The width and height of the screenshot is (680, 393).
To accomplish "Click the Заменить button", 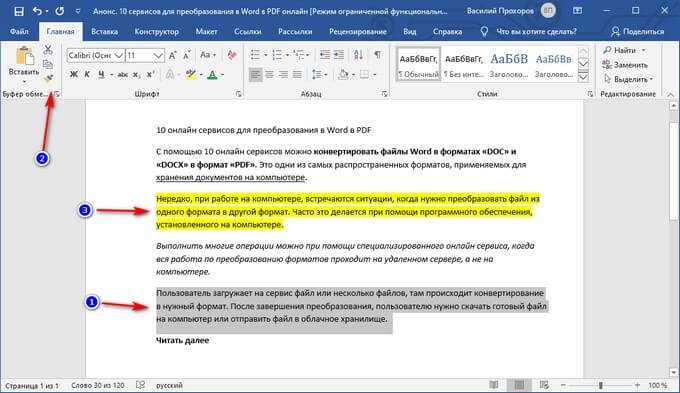I will point(625,65).
